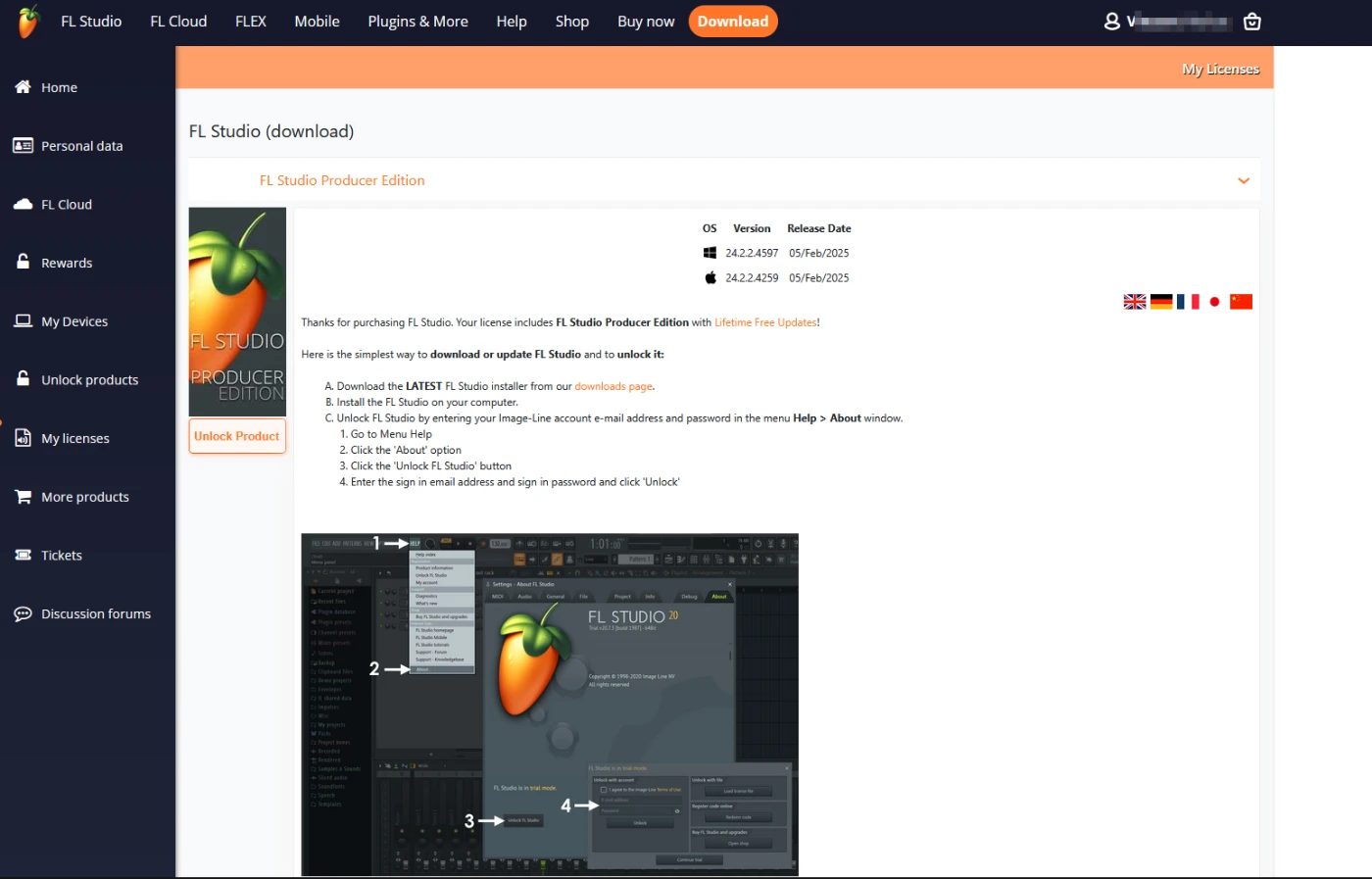Select the Japanese flag language
The height and width of the screenshot is (879, 1372).
(x=1214, y=302)
